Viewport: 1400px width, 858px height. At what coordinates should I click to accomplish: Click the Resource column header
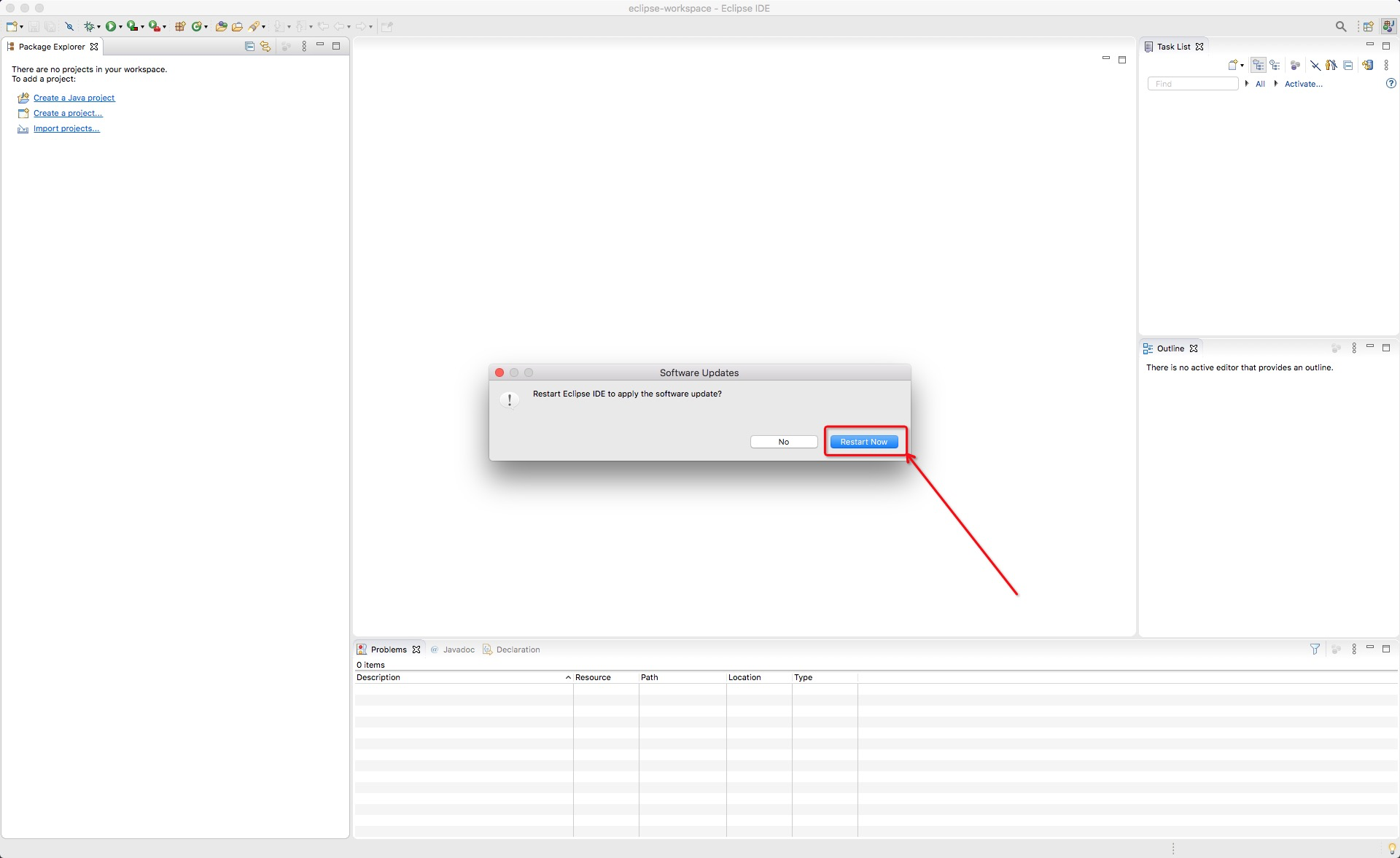606,677
